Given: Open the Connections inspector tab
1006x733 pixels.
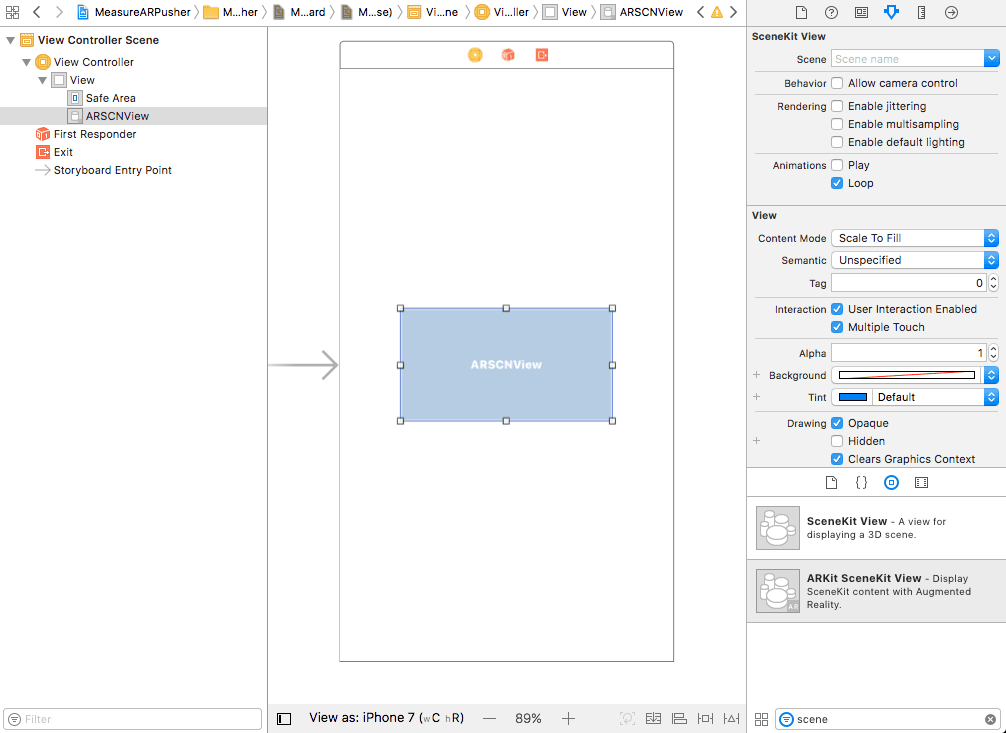Looking at the screenshot, I should pyautogui.click(x=951, y=12).
